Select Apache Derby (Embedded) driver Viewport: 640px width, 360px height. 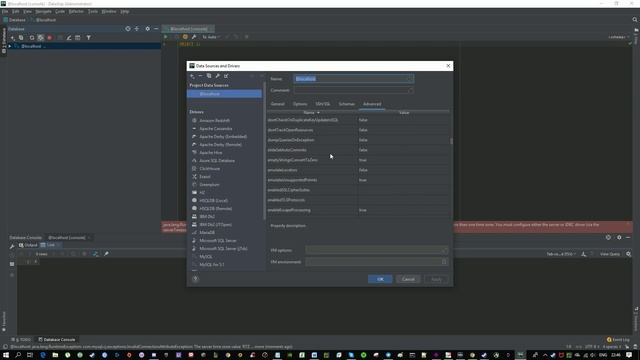pyautogui.click(x=223, y=137)
